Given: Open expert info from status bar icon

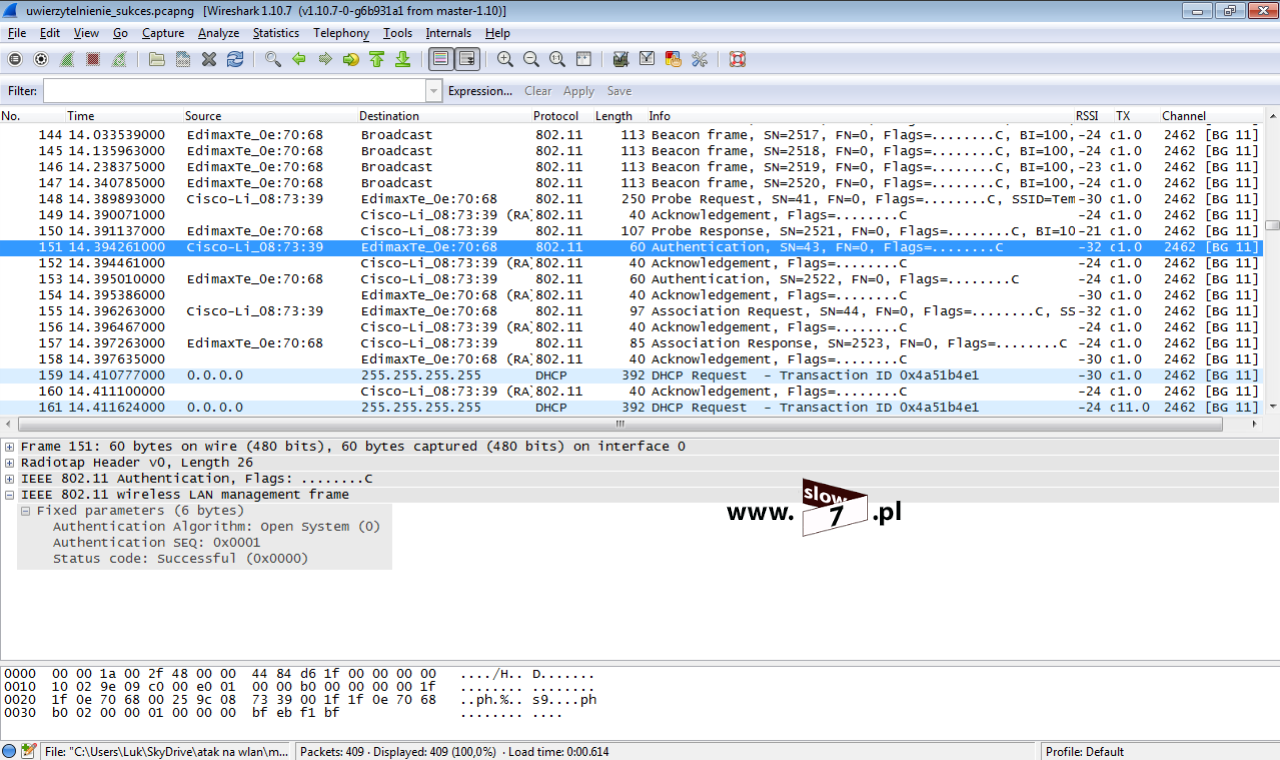Looking at the screenshot, I should coord(9,751).
